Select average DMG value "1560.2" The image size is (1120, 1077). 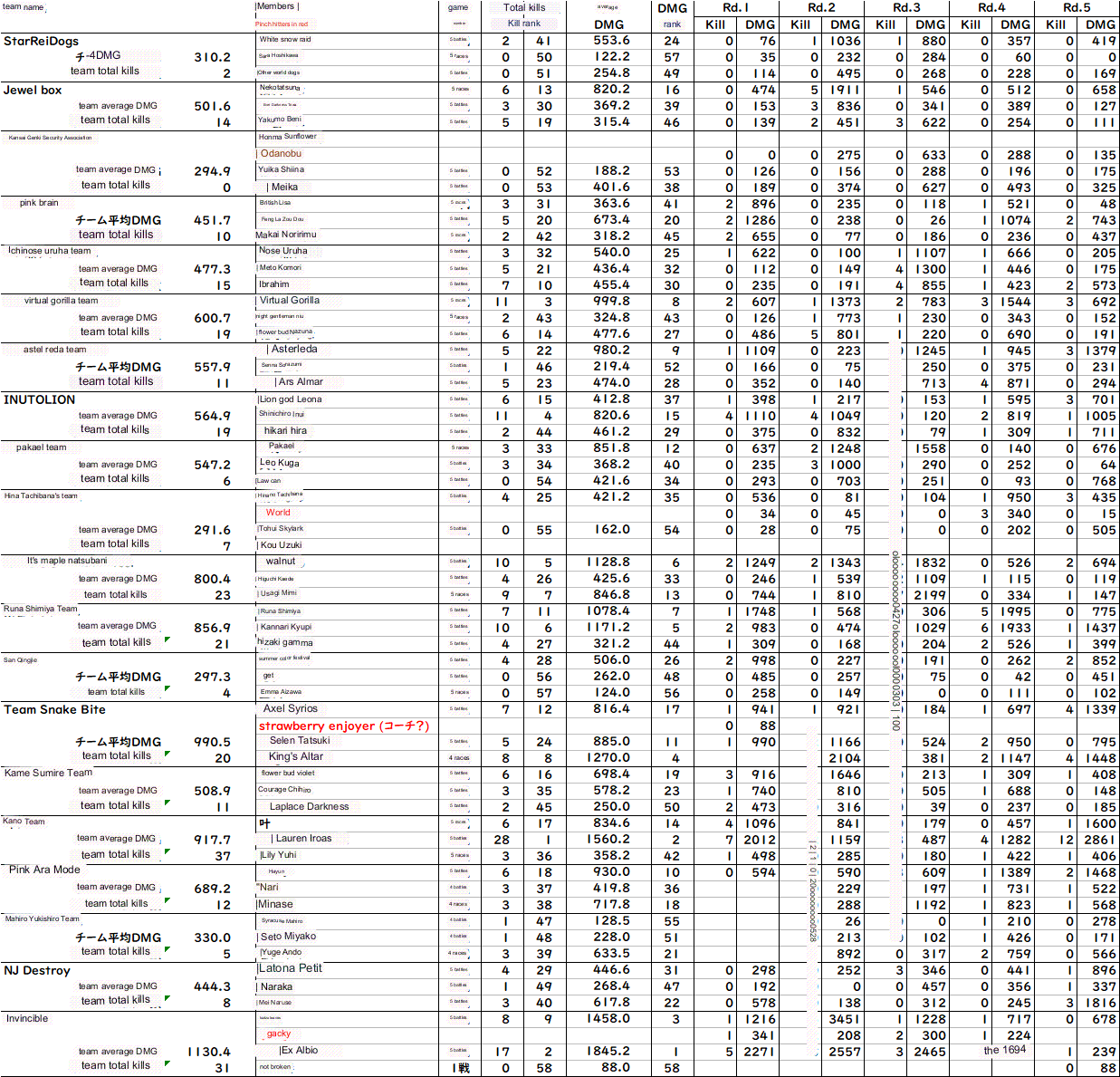[608, 840]
